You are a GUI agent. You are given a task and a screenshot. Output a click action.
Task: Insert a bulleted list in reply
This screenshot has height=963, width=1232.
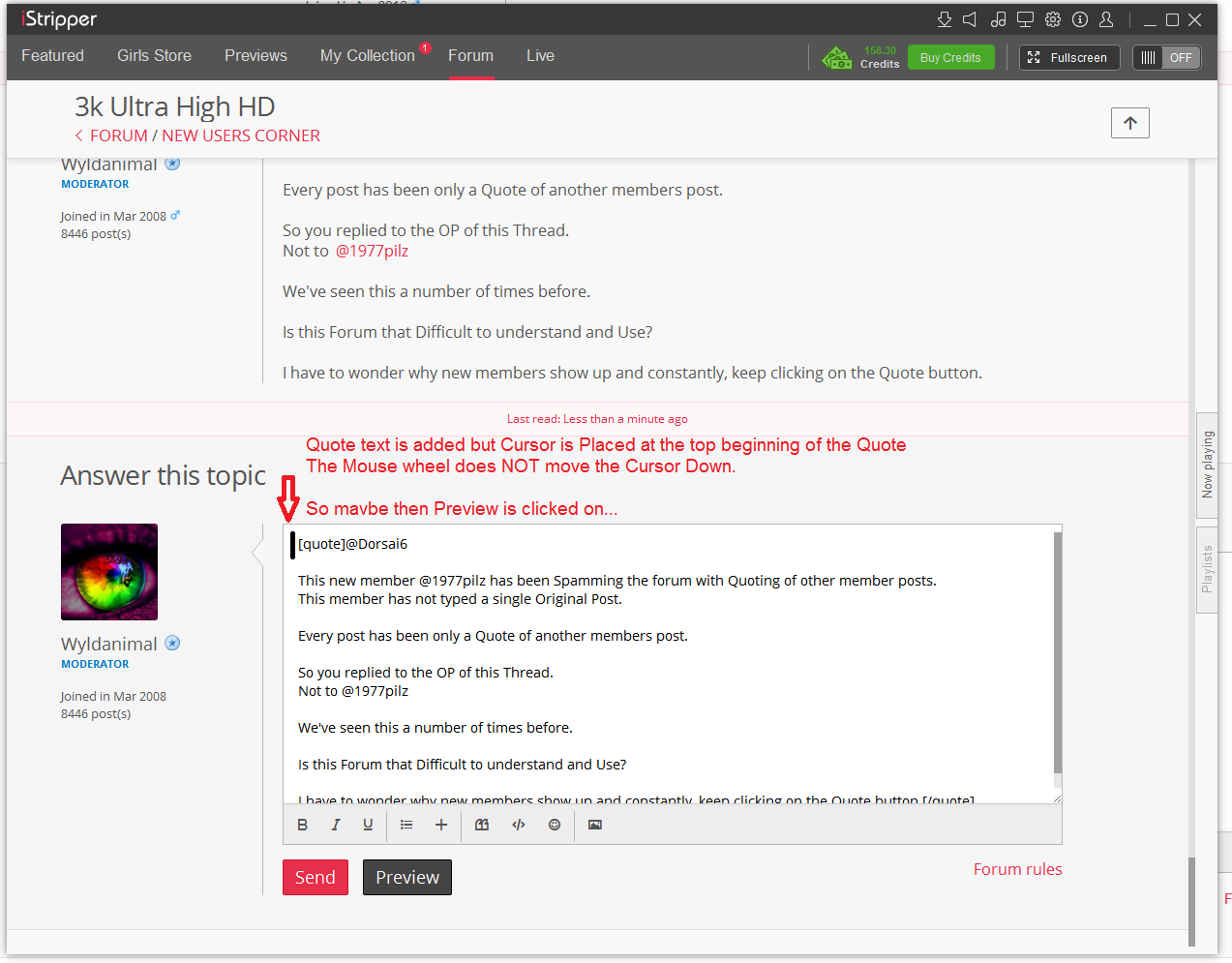pos(406,825)
